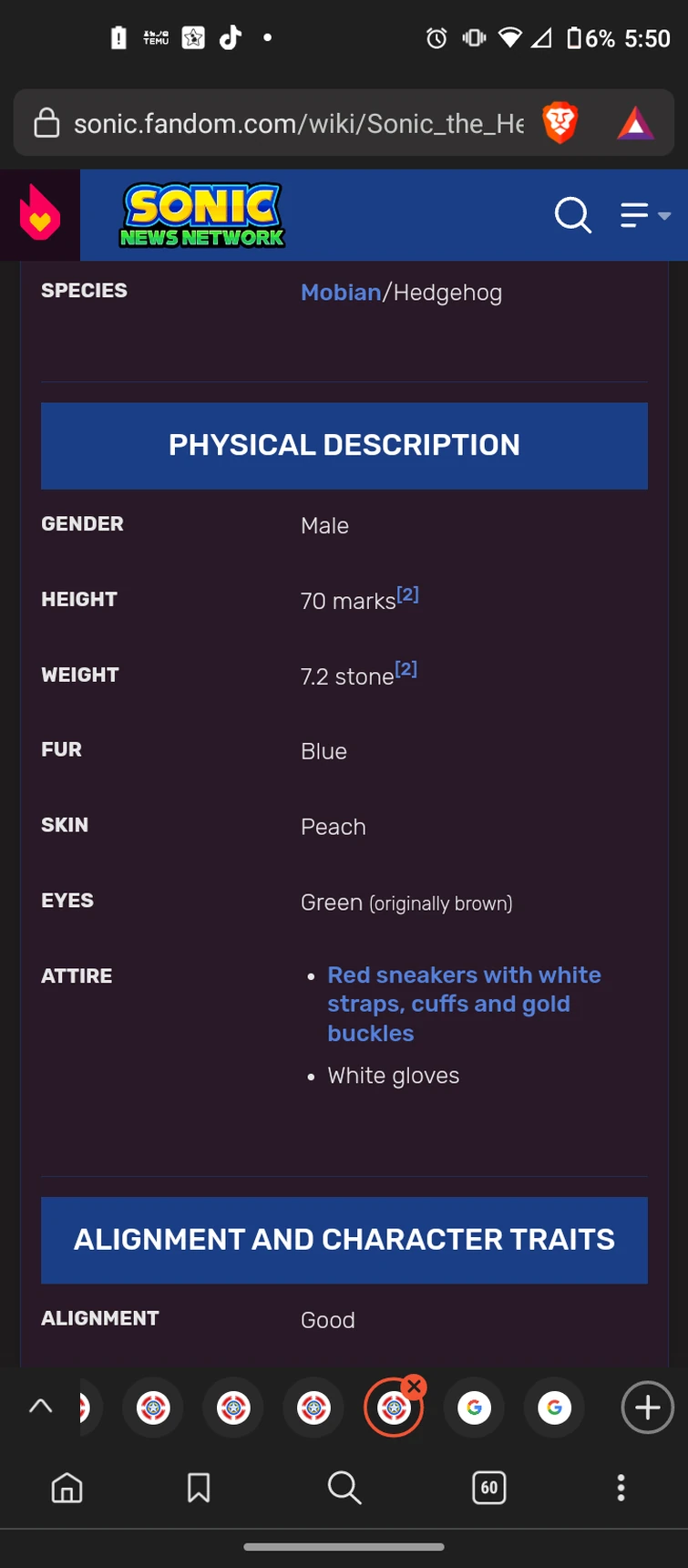Tap the Brave Rewards triangle icon
The width and height of the screenshot is (688, 1568).
pos(635,123)
